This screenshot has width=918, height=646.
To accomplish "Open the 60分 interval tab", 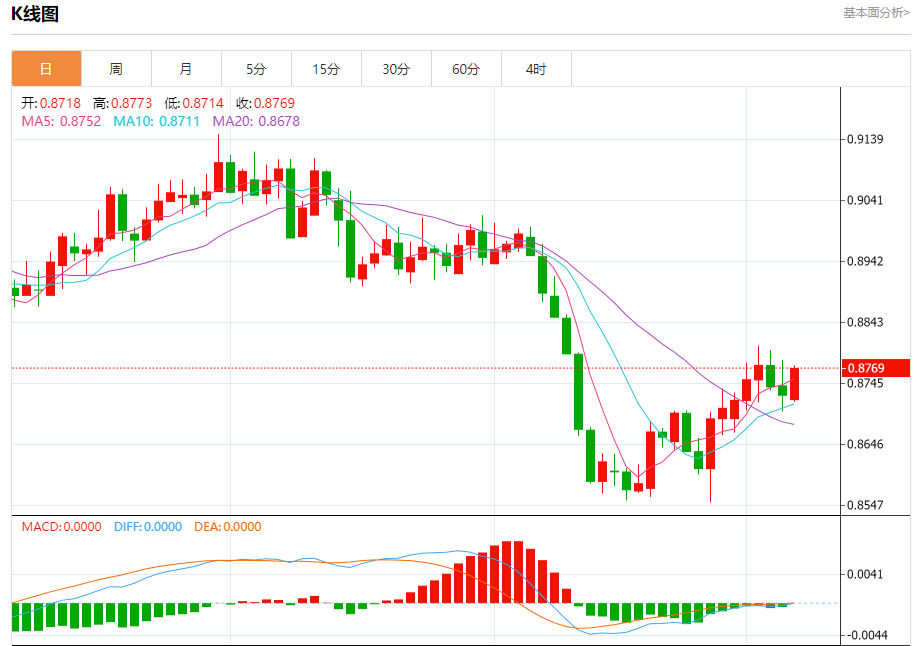I will click(466, 69).
